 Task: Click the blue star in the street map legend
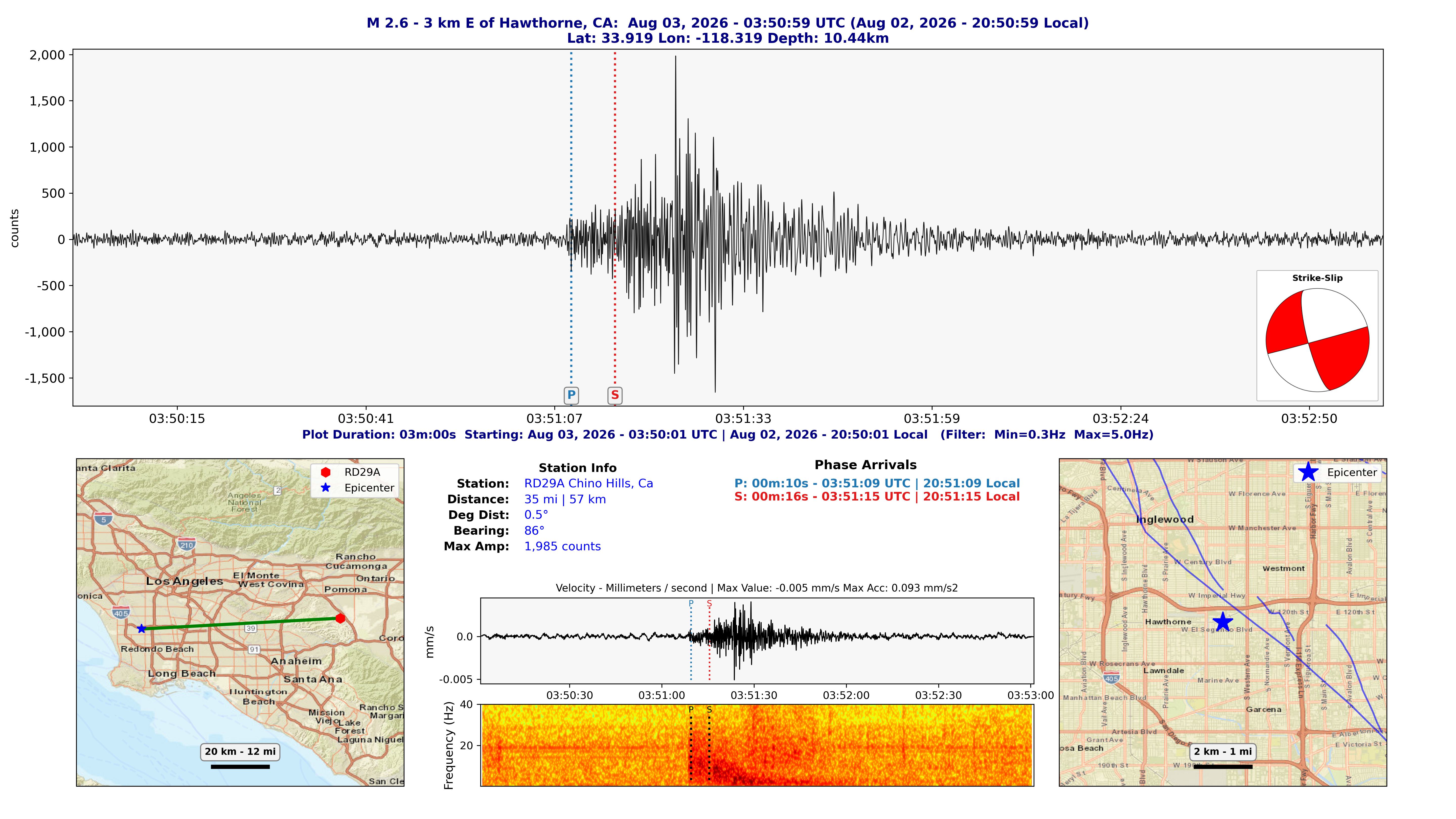(1308, 472)
